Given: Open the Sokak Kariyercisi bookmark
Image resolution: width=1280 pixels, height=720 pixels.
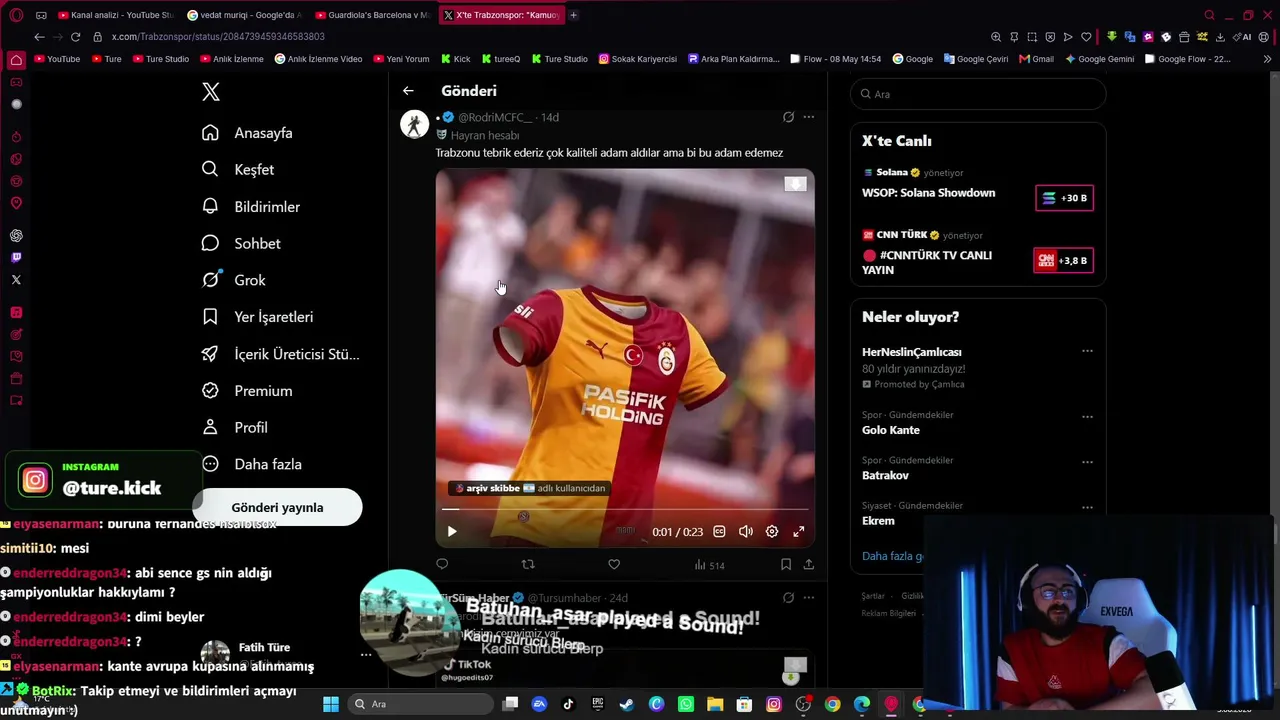Looking at the screenshot, I should point(637,59).
